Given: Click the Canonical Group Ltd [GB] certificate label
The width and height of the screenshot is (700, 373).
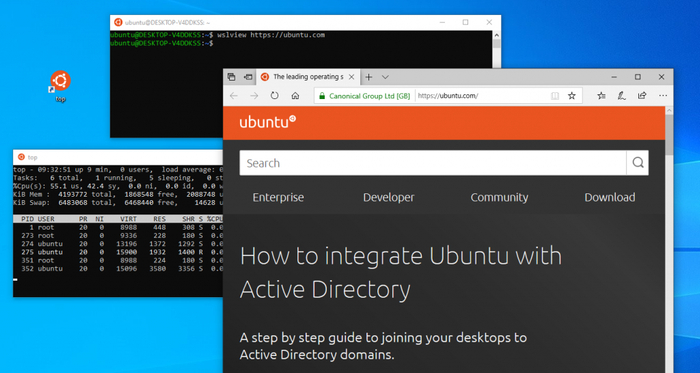Looking at the screenshot, I should click(x=370, y=96).
